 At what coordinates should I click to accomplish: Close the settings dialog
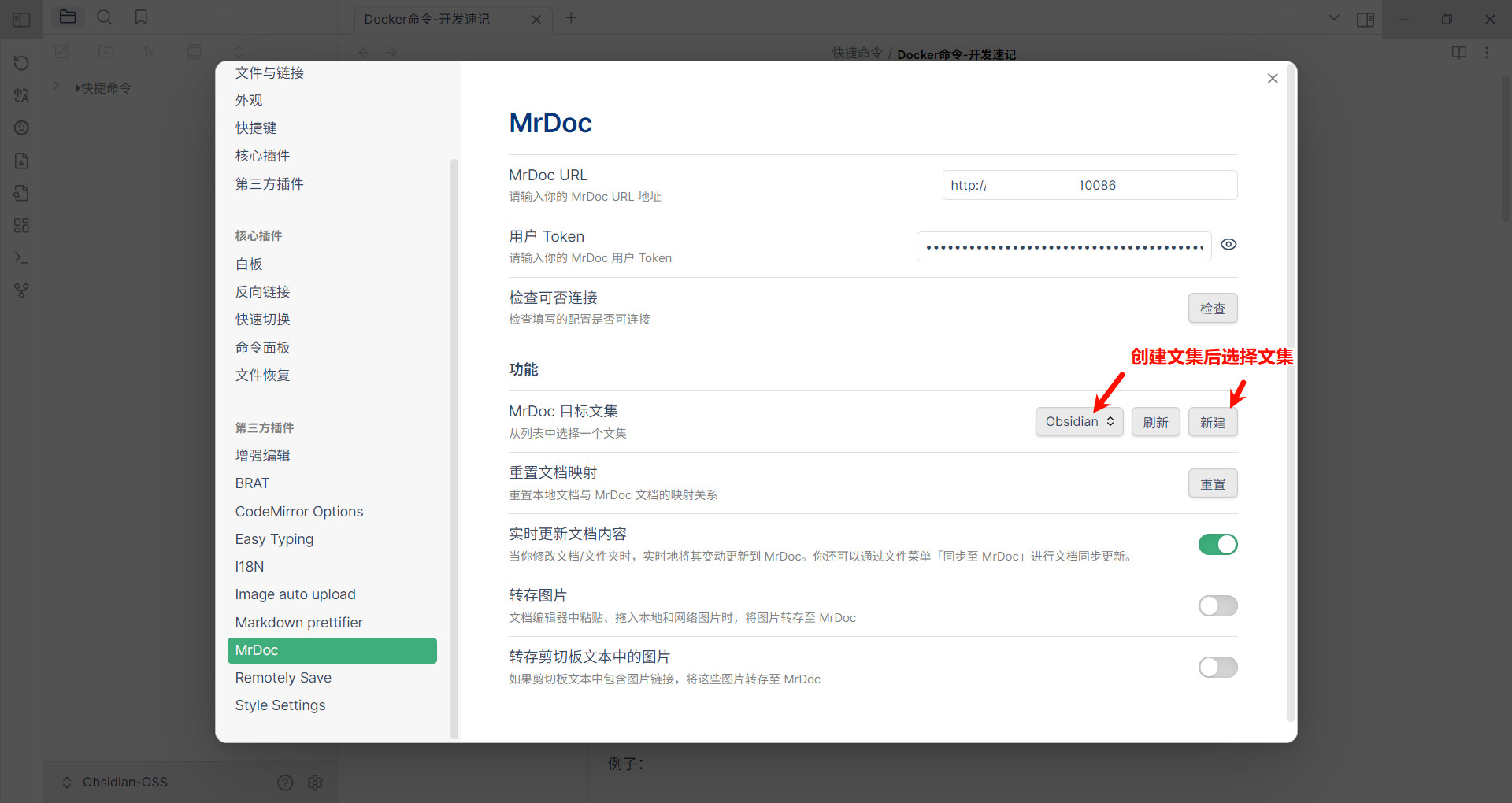[1273, 79]
